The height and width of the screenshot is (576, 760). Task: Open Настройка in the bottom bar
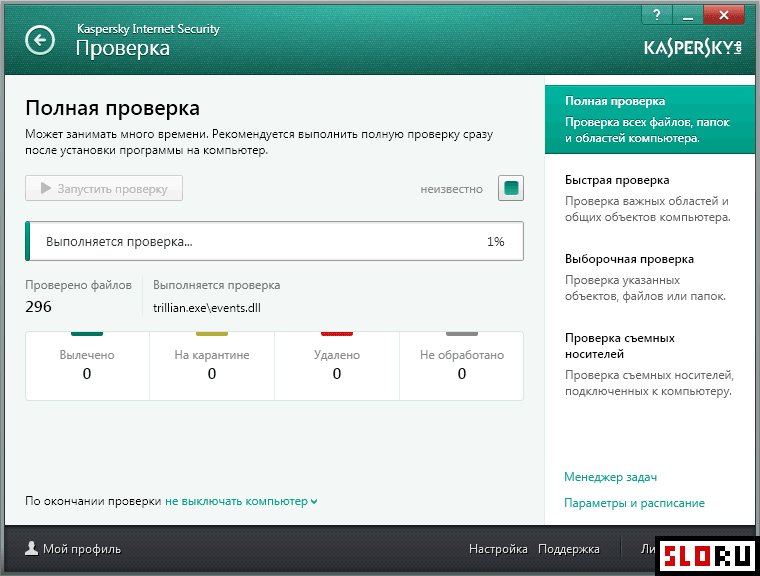(498, 549)
